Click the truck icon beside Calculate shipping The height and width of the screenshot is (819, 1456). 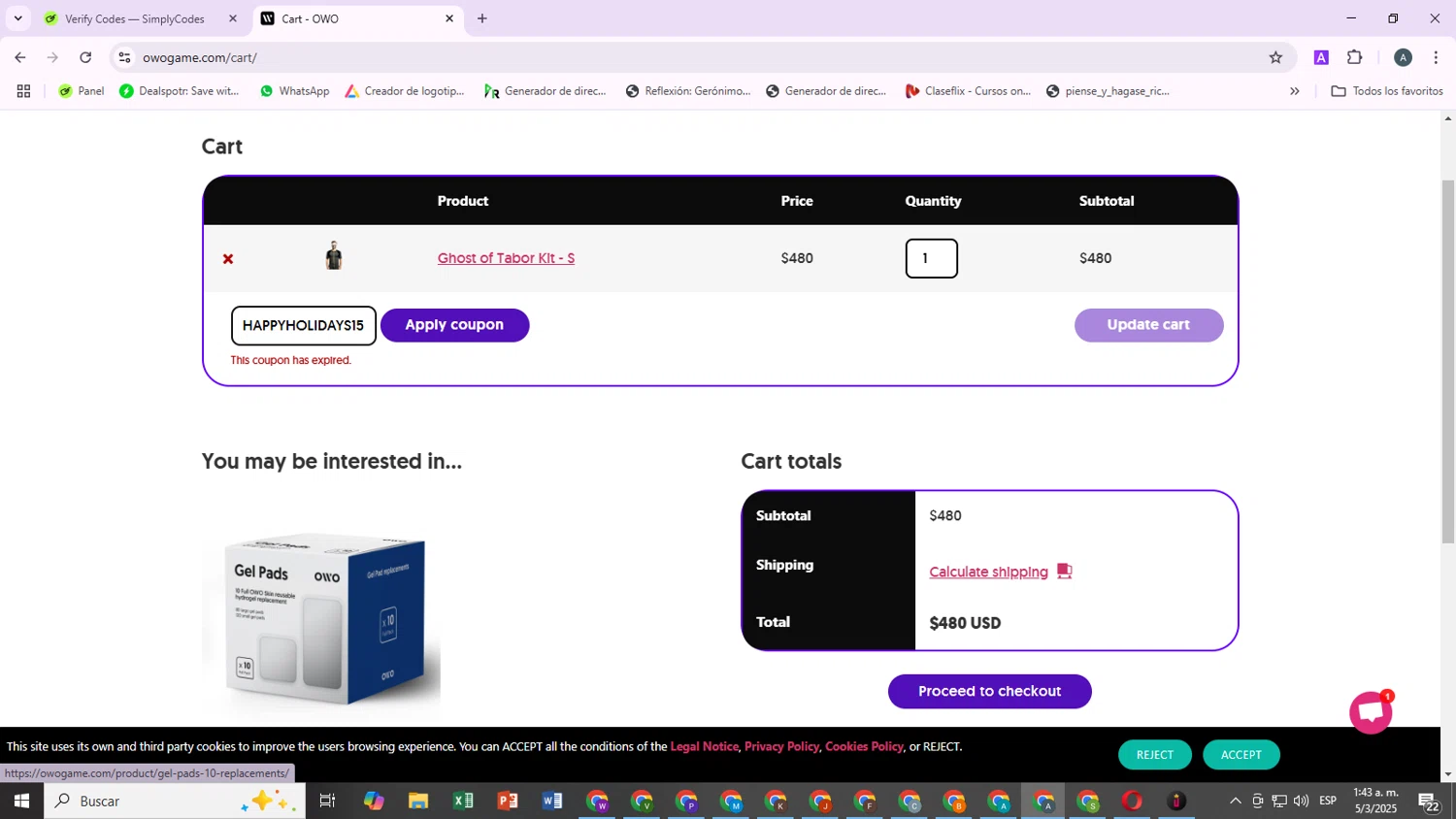[x=1065, y=571]
